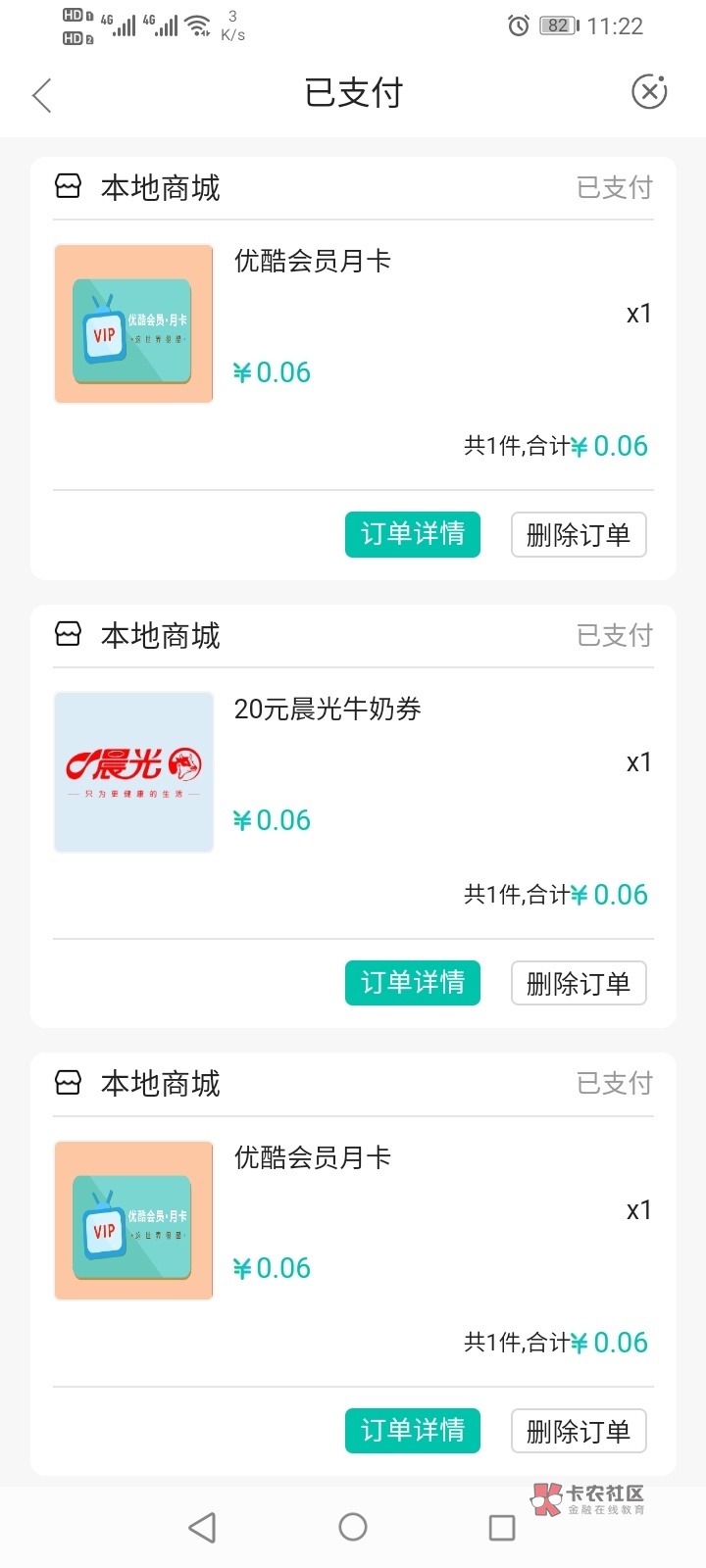Tap store icon on first order card
This screenshot has width=706, height=1568.
pyautogui.click(x=68, y=186)
